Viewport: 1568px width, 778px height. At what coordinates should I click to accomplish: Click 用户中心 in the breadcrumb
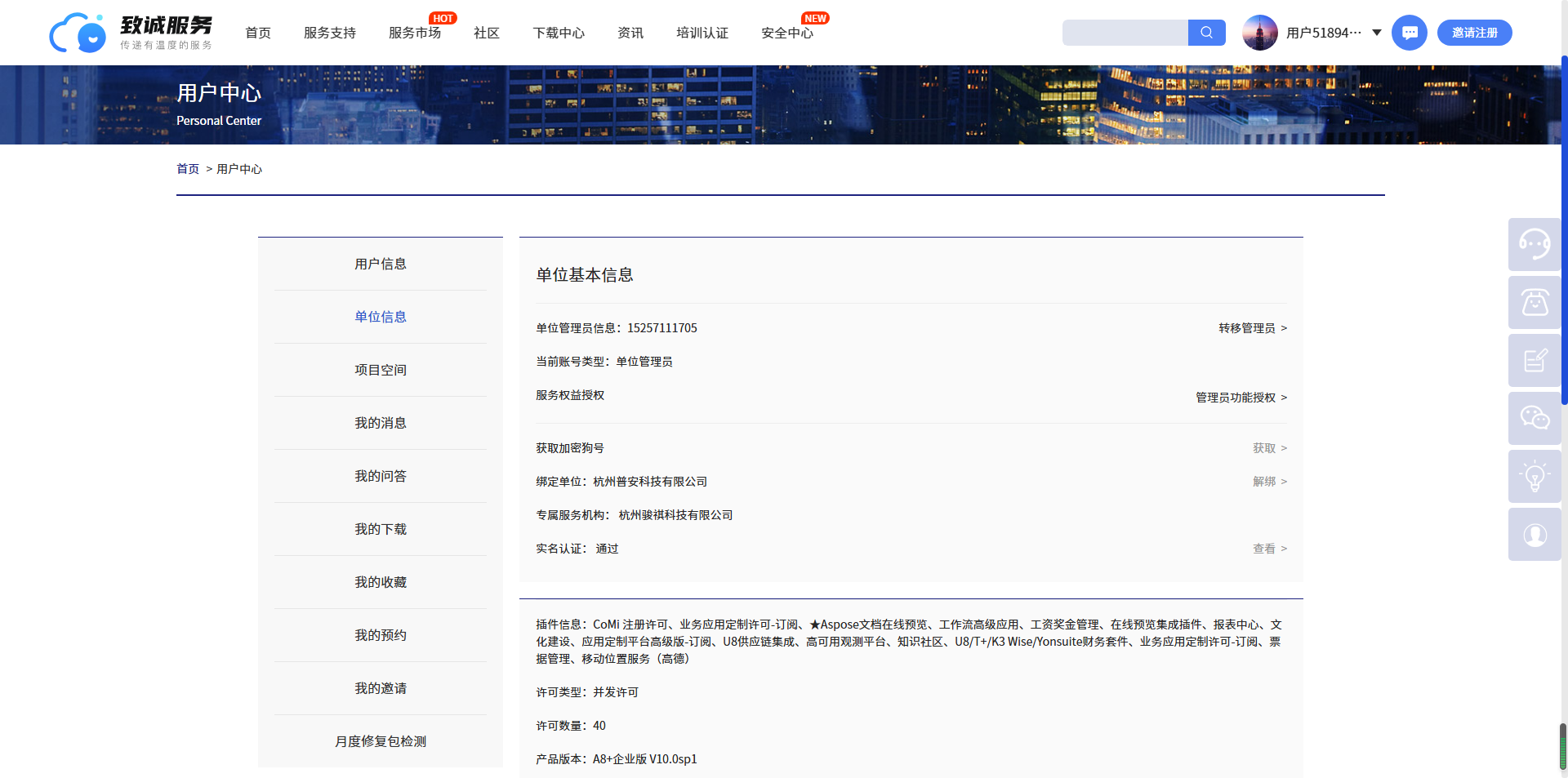pos(239,169)
